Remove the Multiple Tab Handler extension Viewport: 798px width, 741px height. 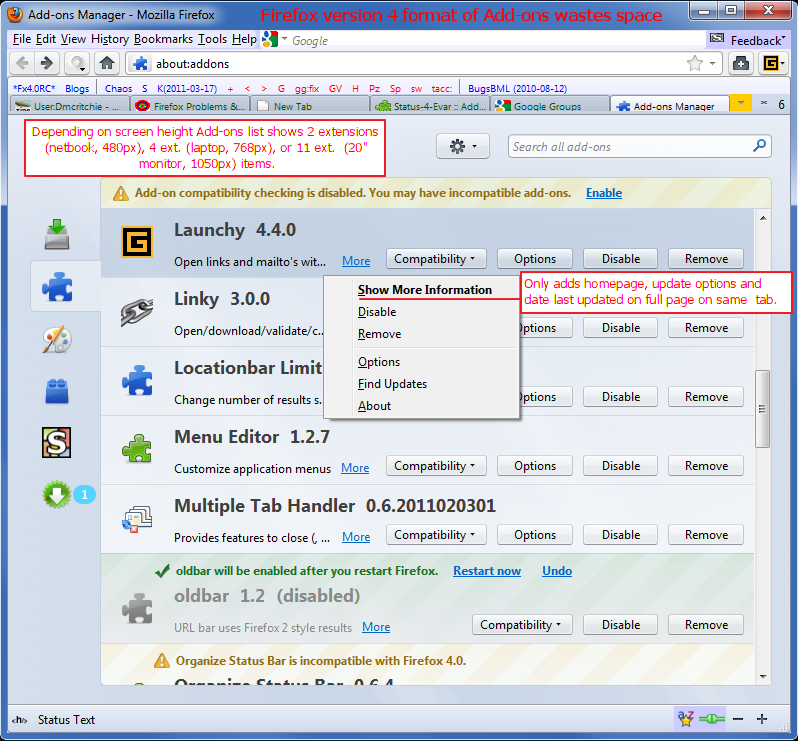coord(706,535)
